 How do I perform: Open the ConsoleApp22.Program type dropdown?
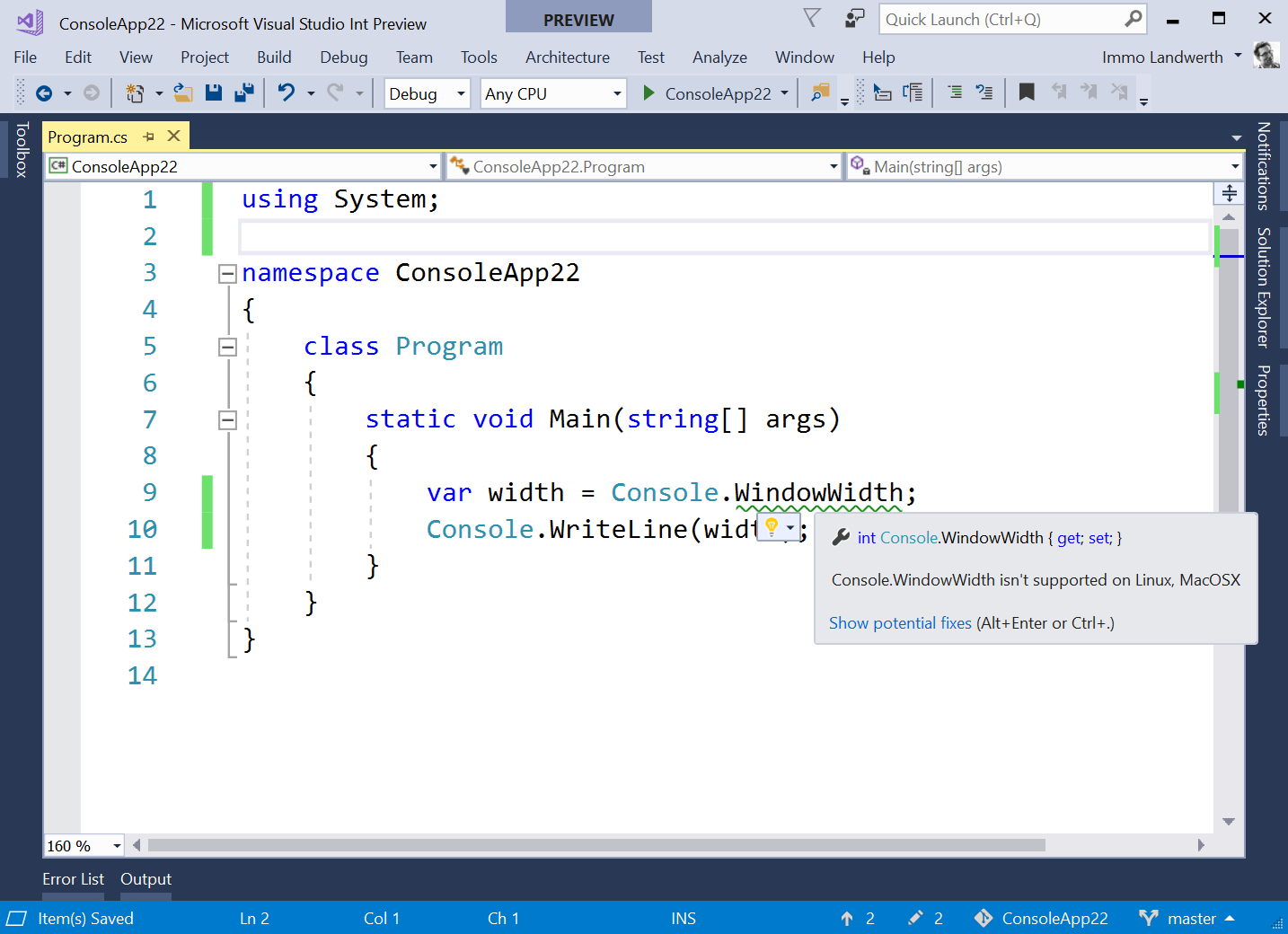(x=643, y=166)
